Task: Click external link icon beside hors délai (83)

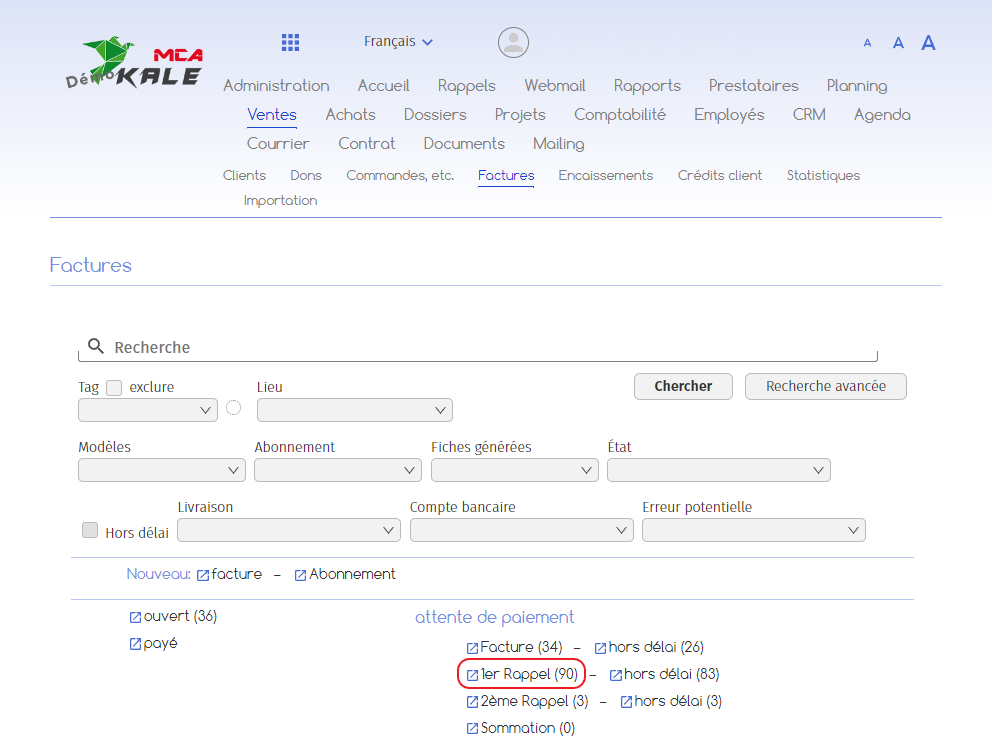Action: click(x=616, y=675)
